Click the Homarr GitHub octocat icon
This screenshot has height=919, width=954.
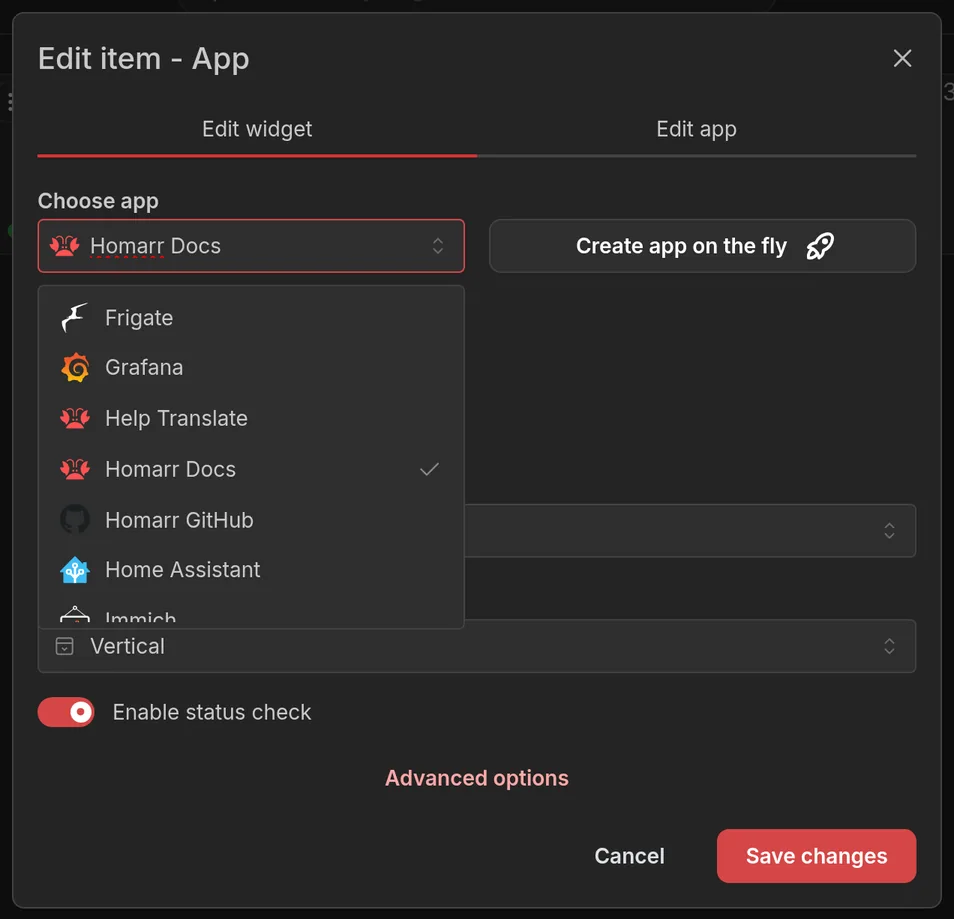[75, 520]
